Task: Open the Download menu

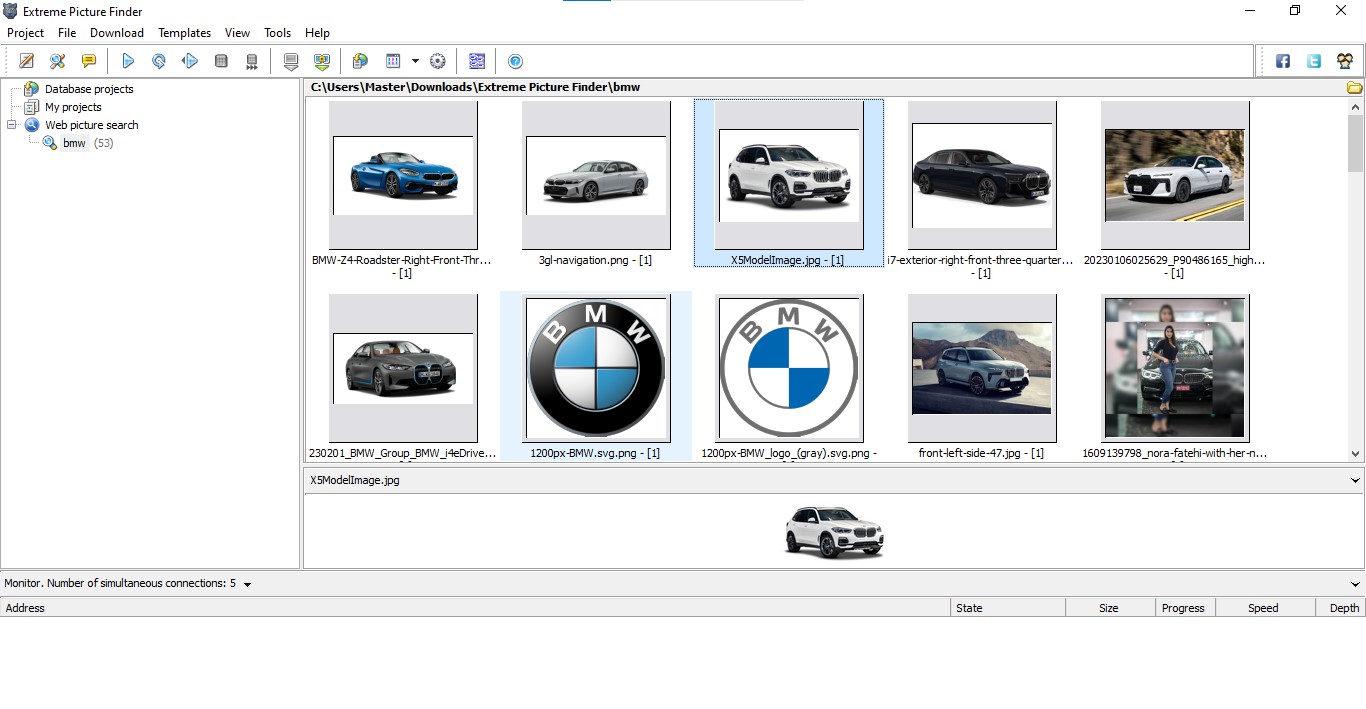Action: 117,33
